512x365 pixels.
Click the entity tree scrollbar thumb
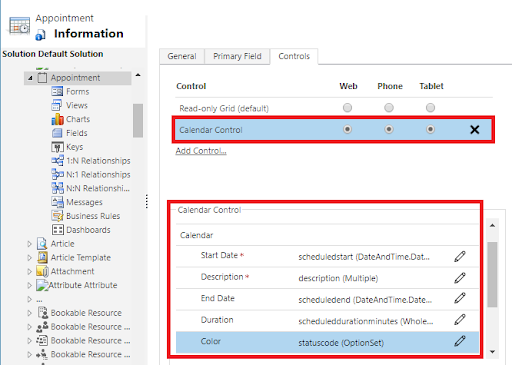click(138, 120)
